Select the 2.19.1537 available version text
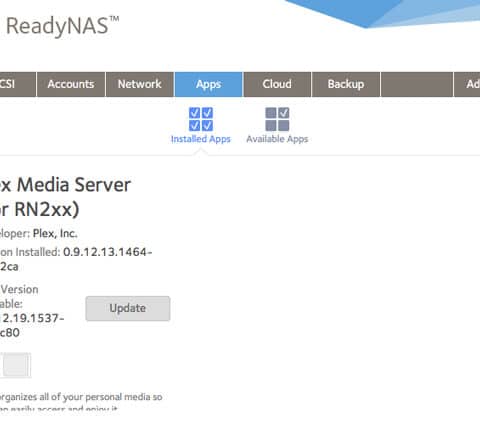480x438 pixels. pyautogui.click(x=33, y=318)
